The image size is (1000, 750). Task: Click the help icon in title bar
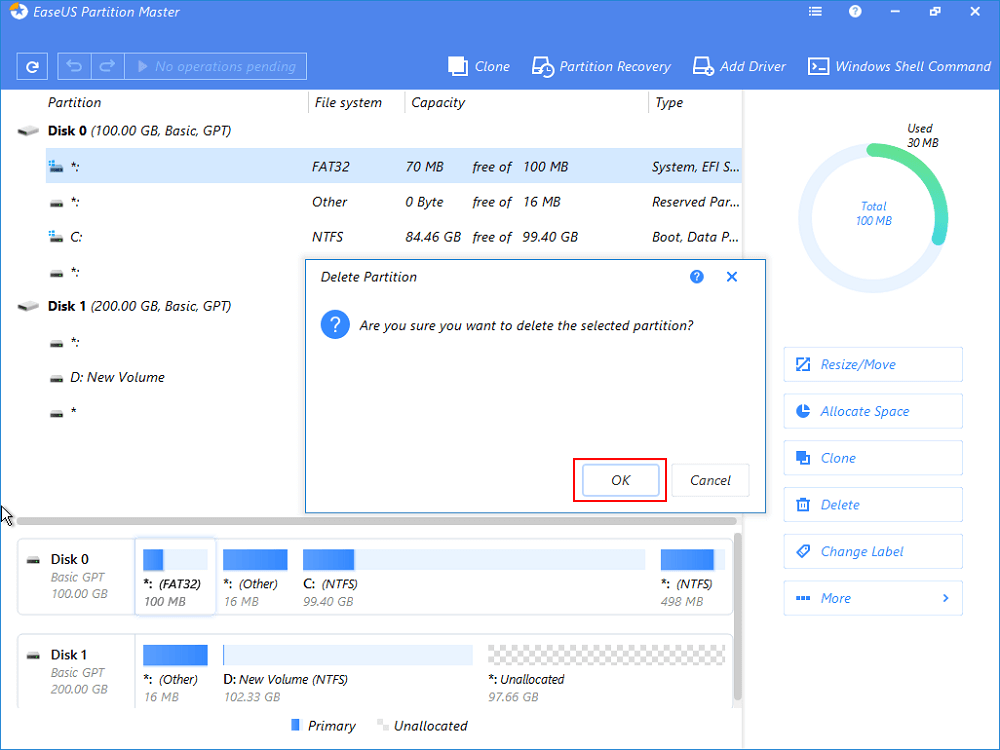pos(855,12)
